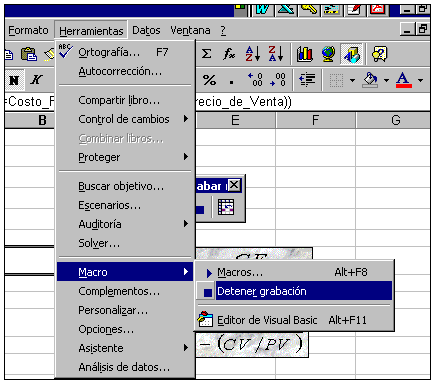The height and width of the screenshot is (383, 434).
Task: Select Compartir libro... option
Action: click(125, 100)
